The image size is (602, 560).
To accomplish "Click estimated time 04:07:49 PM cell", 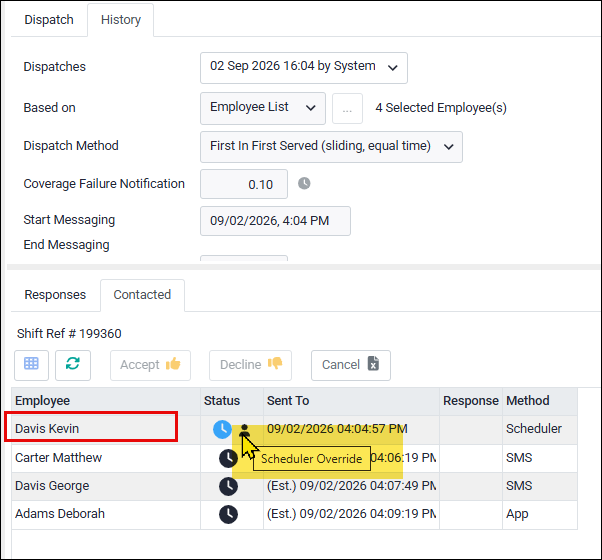I will [x=351, y=486].
